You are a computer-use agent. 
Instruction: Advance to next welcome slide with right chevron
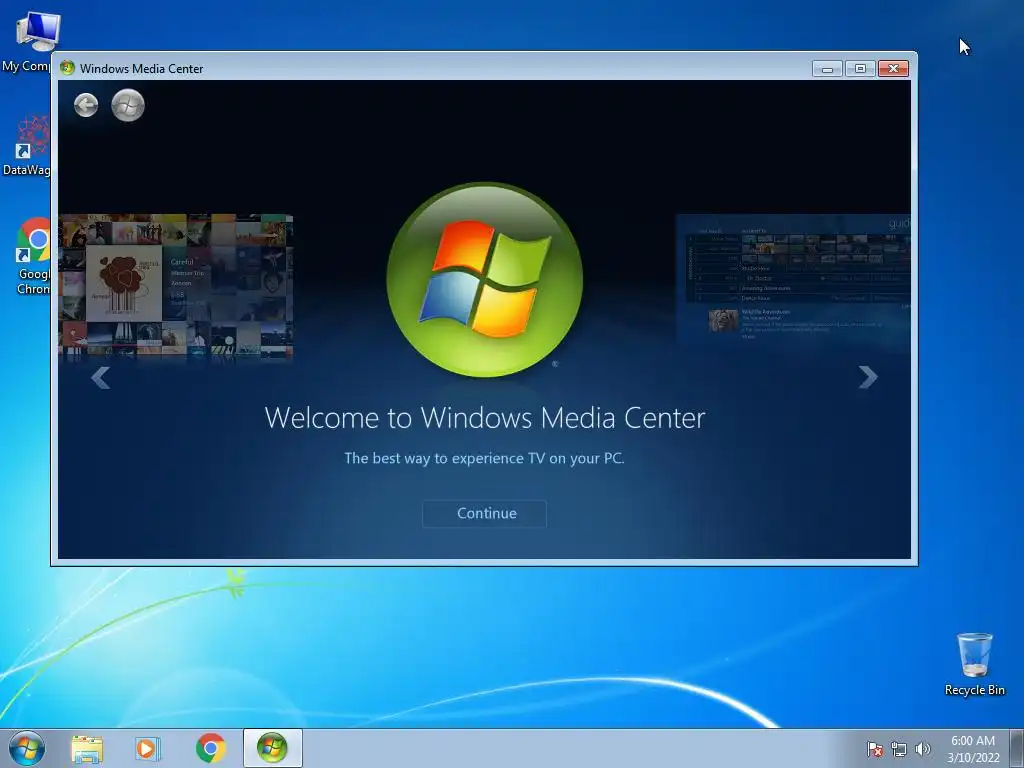[x=868, y=377]
